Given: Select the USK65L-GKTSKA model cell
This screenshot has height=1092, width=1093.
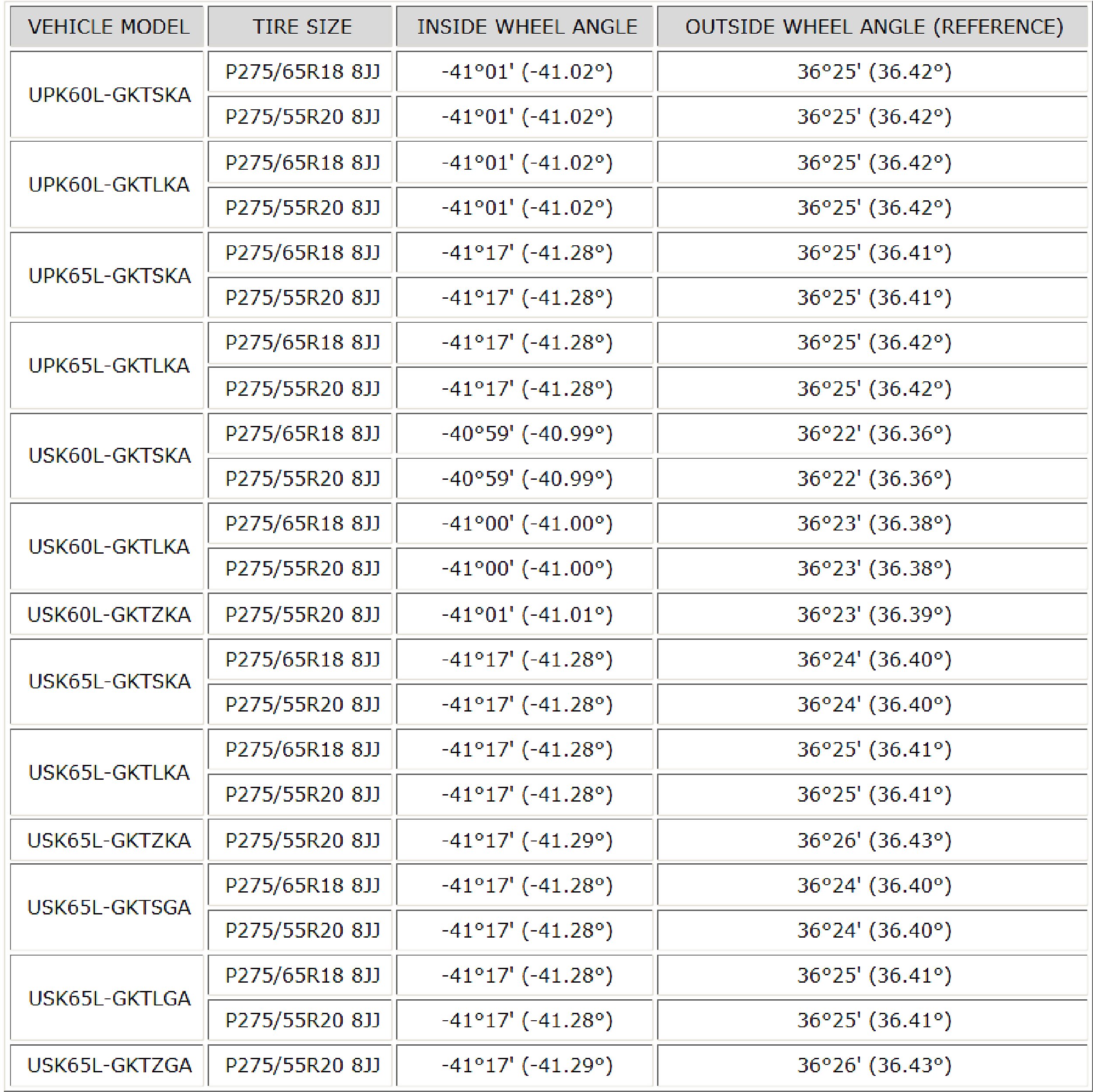Looking at the screenshot, I should (109, 682).
